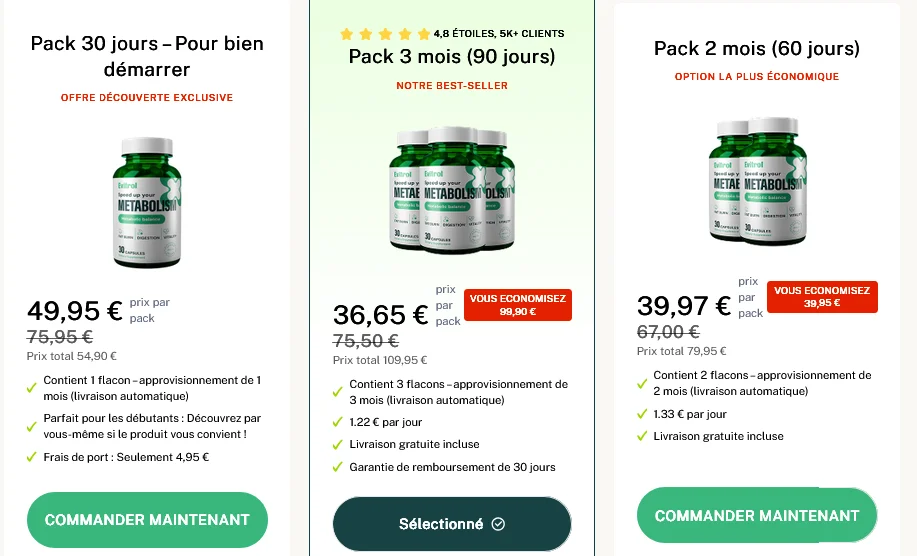Click the Sélectionné button on the 3-month pack
The image size is (917, 556).
452,524
